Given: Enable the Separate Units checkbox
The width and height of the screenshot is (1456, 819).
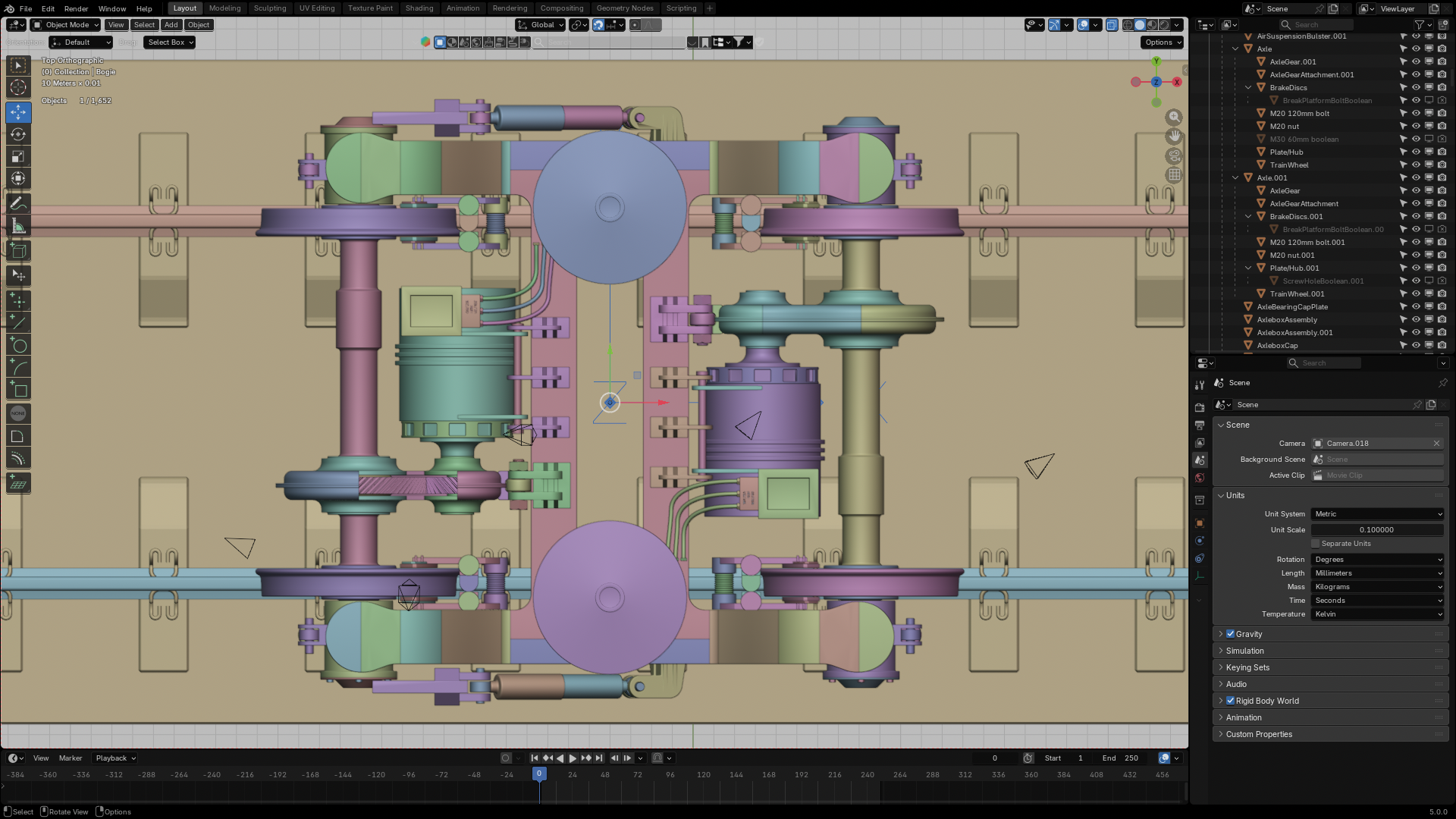Looking at the screenshot, I should [x=1316, y=544].
